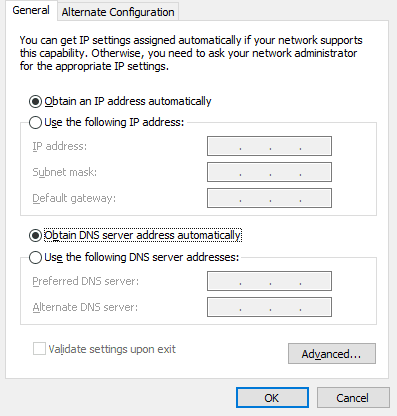Confirm the dialog with OK
397x416 pixels.
click(272, 398)
